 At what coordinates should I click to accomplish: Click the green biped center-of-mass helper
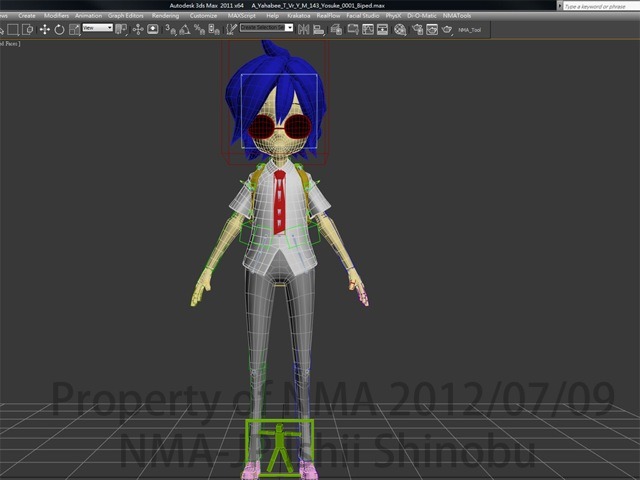pyautogui.click(x=280, y=448)
